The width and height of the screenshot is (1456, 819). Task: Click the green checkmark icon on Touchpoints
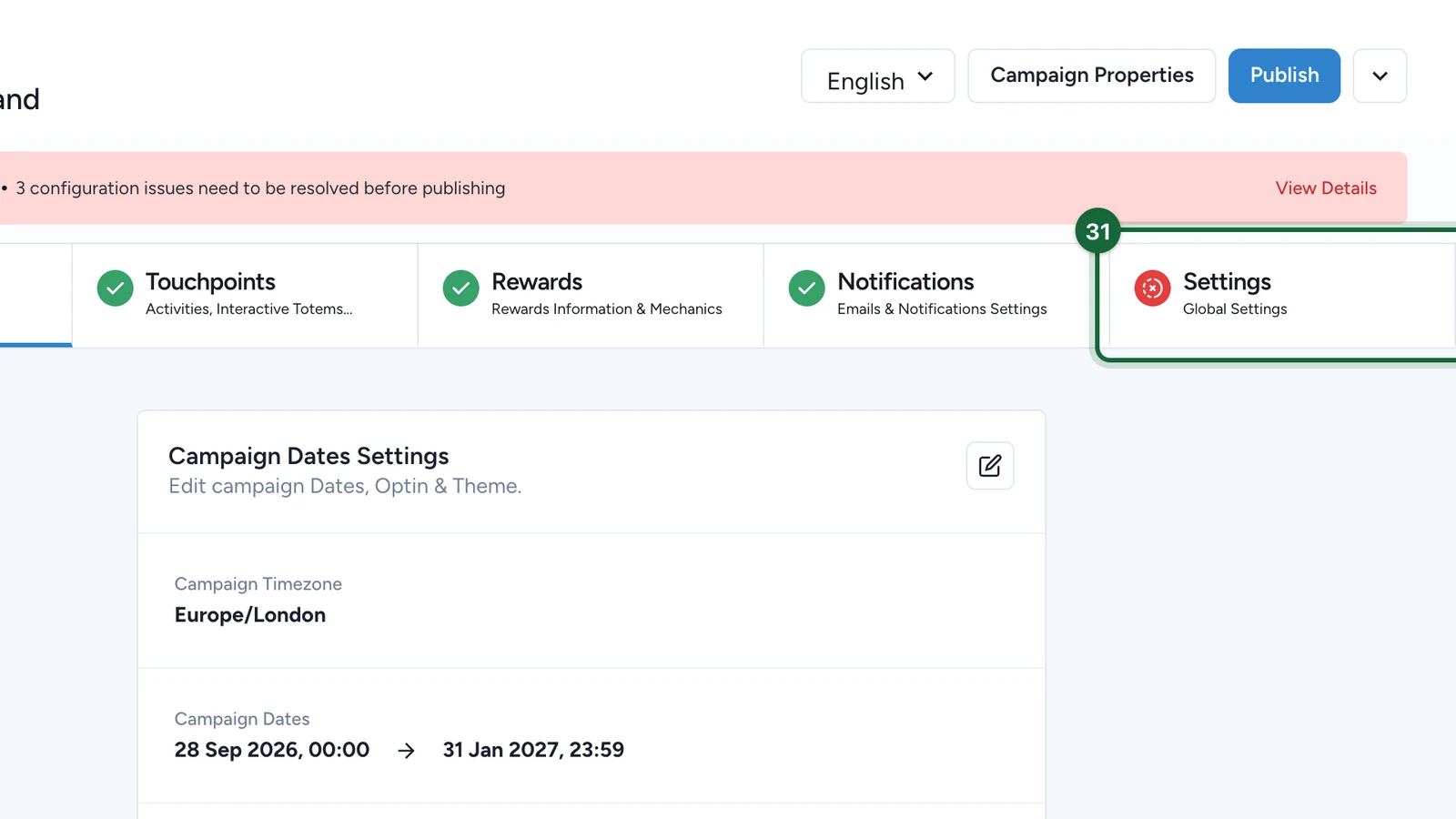(x=116, y=288)
